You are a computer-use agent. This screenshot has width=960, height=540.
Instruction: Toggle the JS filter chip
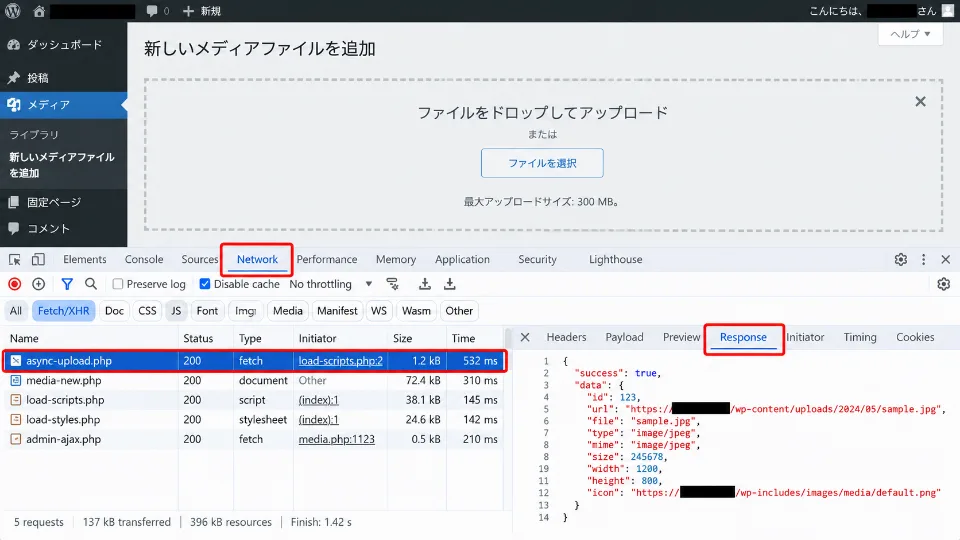click(x=176, y=311)
